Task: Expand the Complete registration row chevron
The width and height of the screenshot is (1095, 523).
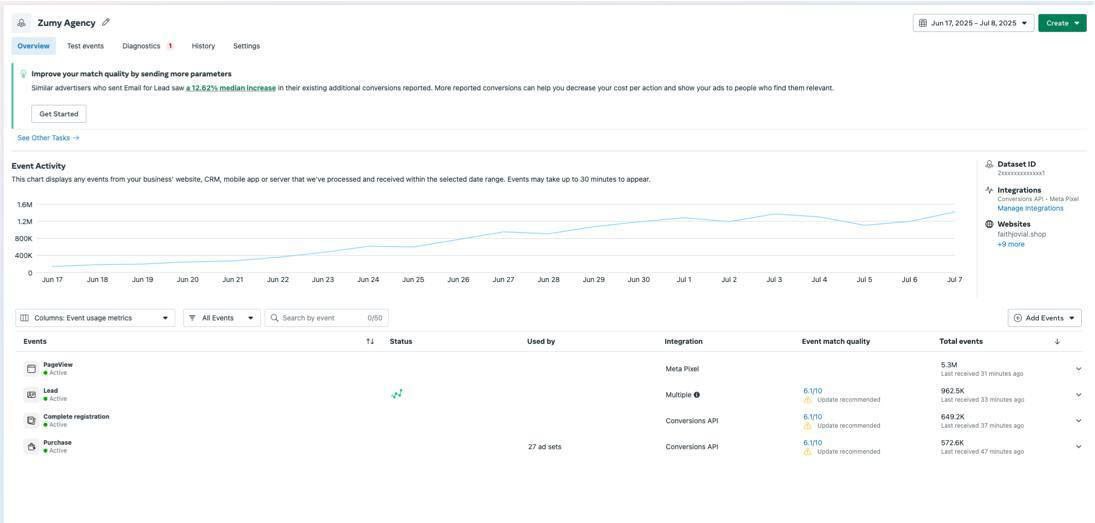Action: pos(1078,420)
